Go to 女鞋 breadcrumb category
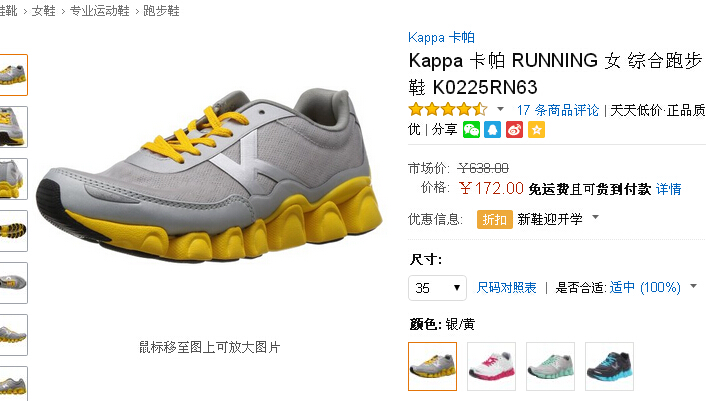 coord(44,11)
